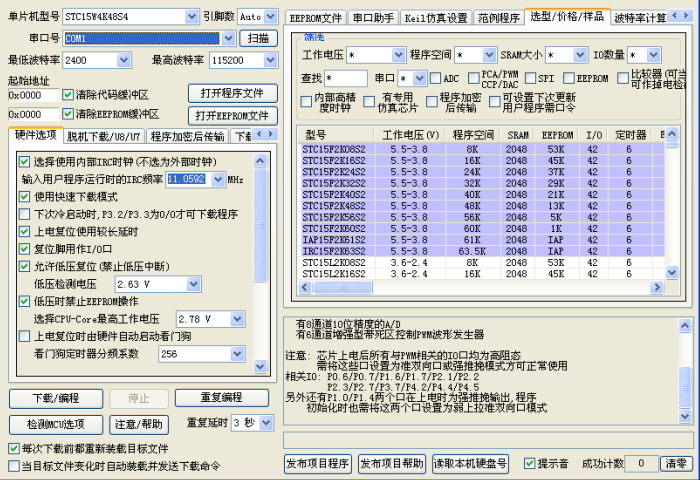700x480 pixels.
Task: Click the 扫描 scan button
Action: pyautogui.click(x=258, y=38)
